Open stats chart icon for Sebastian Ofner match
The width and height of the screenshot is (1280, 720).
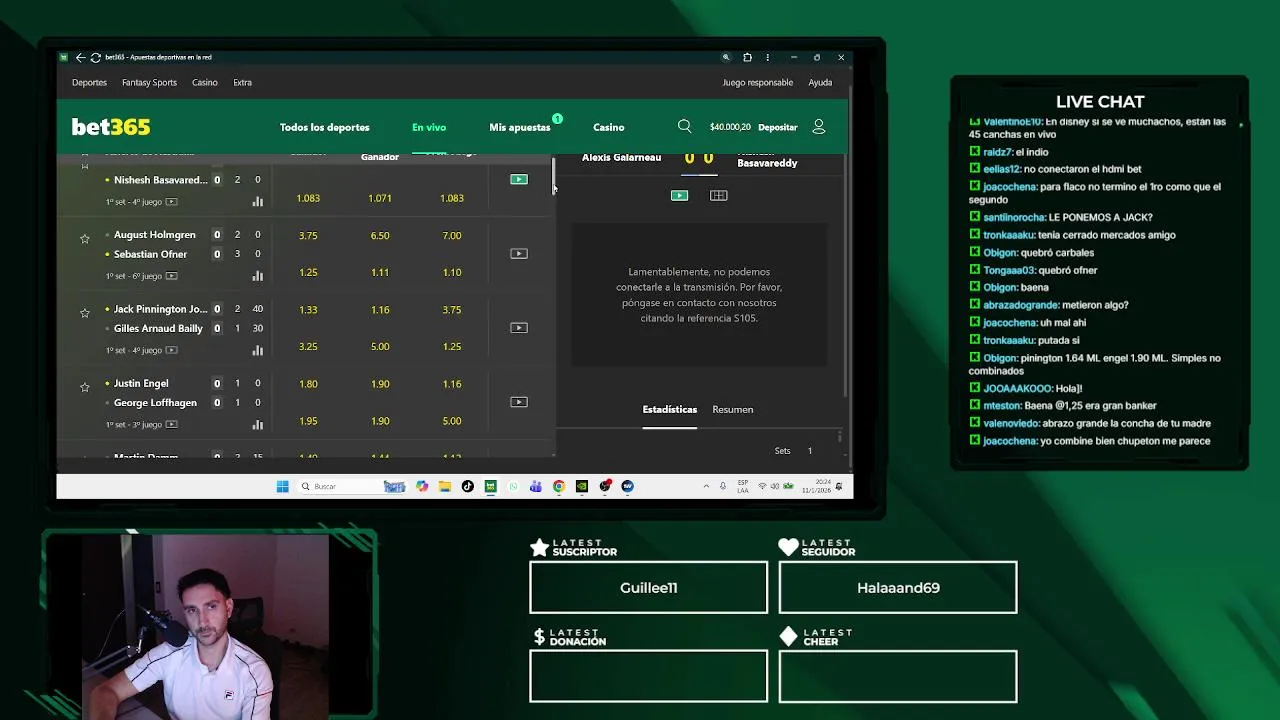(x=257, y=276)
